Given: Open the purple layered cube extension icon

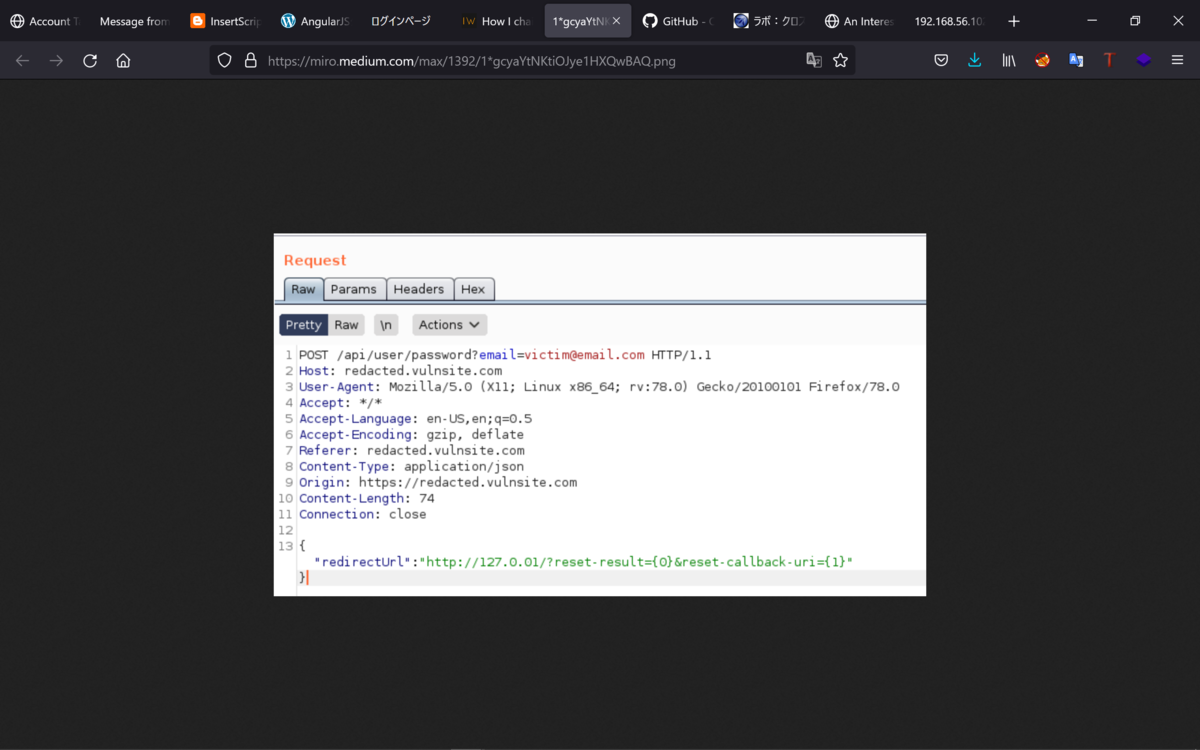Looking at the screenshot, I should click(1143, 61).
